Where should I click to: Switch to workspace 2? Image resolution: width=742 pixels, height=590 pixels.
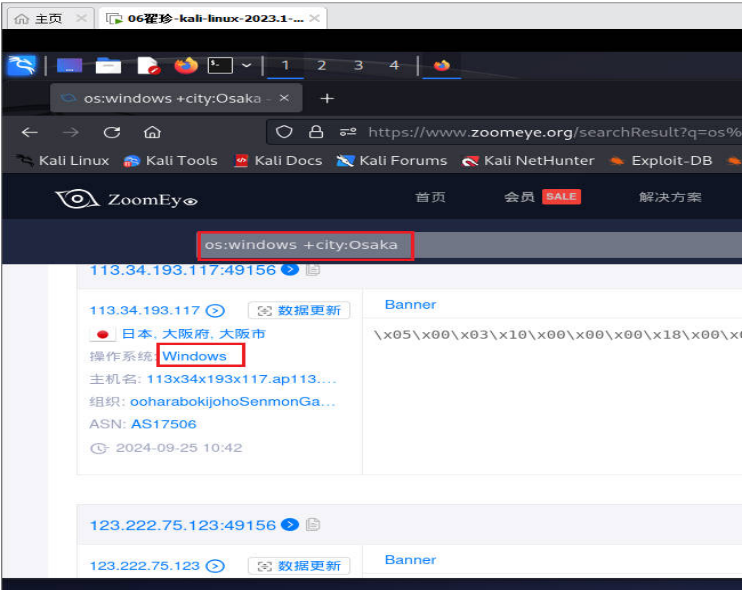[322, 65]
